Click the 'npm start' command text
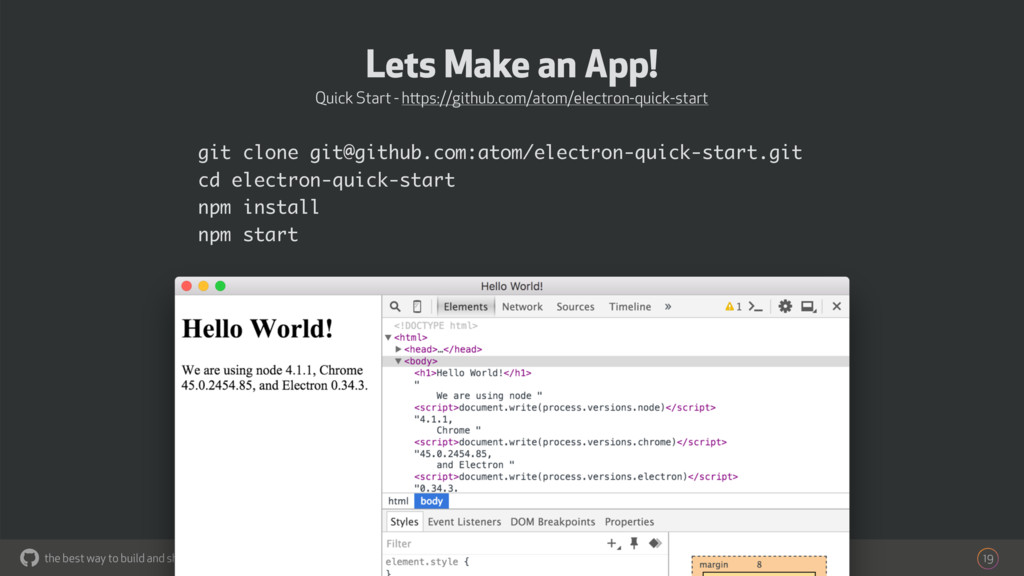This screenshot has height=576, width=1024. [248, 234]
